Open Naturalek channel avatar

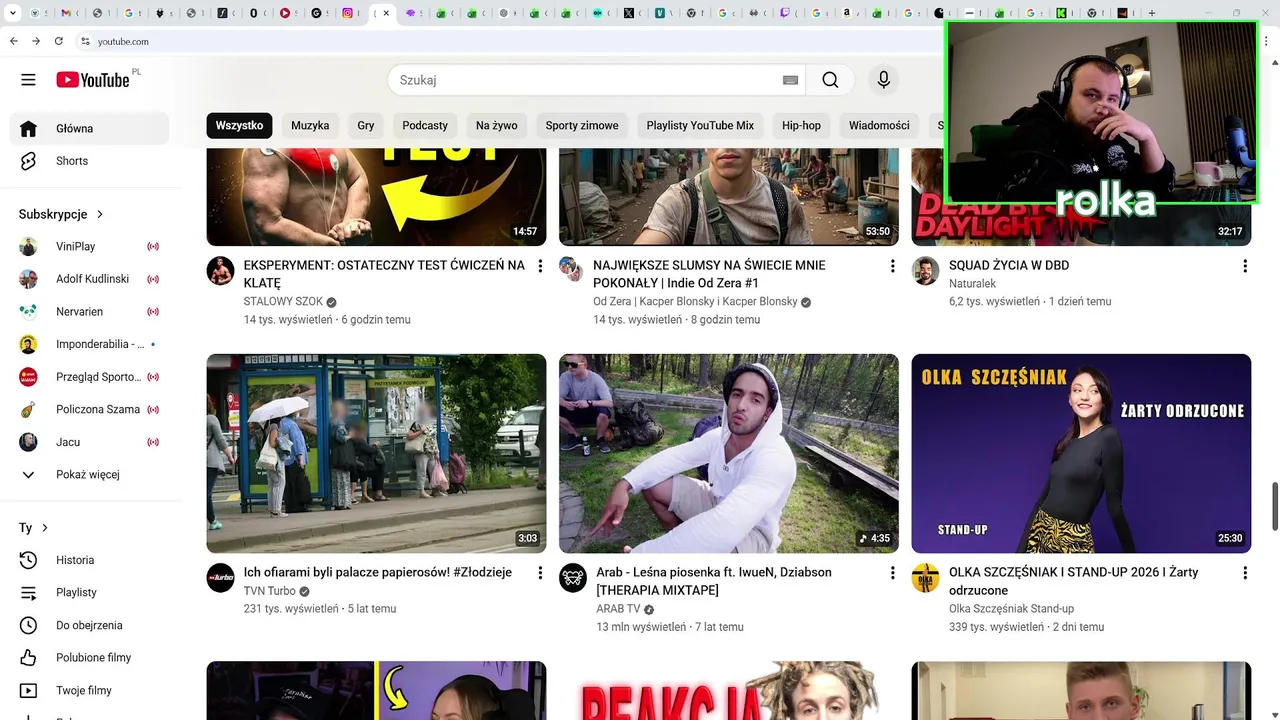pyautogui.click(x=925, y=270)
